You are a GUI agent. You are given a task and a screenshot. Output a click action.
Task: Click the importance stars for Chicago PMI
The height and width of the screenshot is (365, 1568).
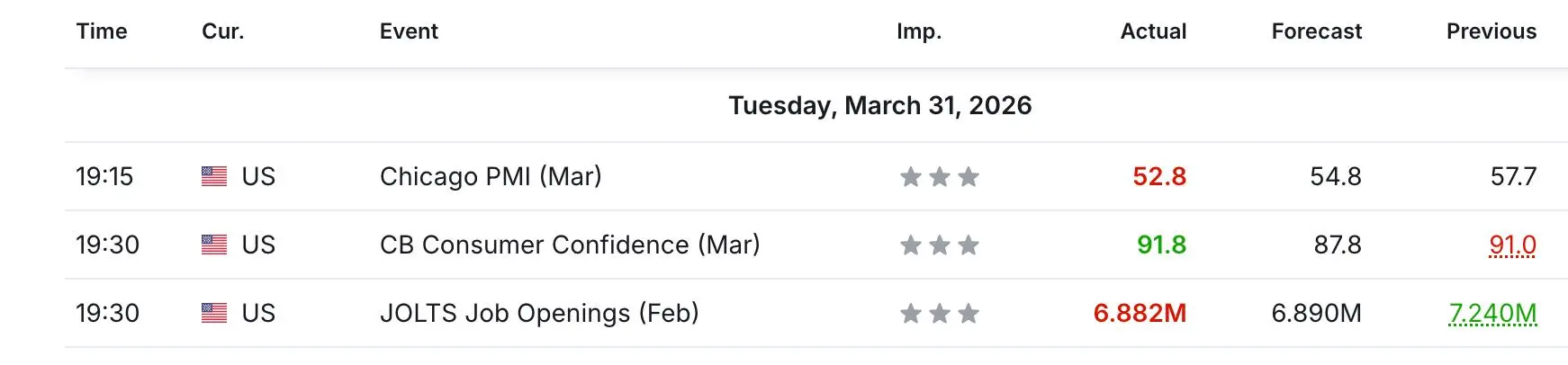pyautogui.click(x=939, y=177)
